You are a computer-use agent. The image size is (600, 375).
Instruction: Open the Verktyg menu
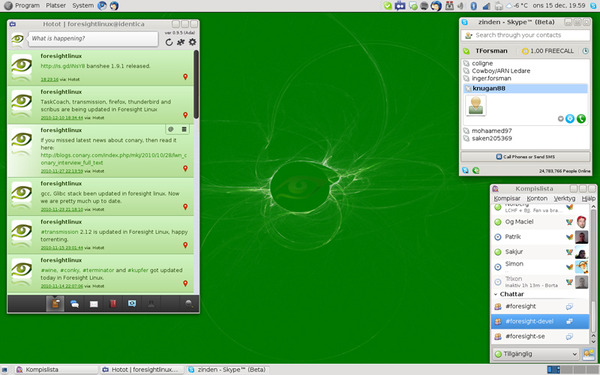[x=564, y=198]
